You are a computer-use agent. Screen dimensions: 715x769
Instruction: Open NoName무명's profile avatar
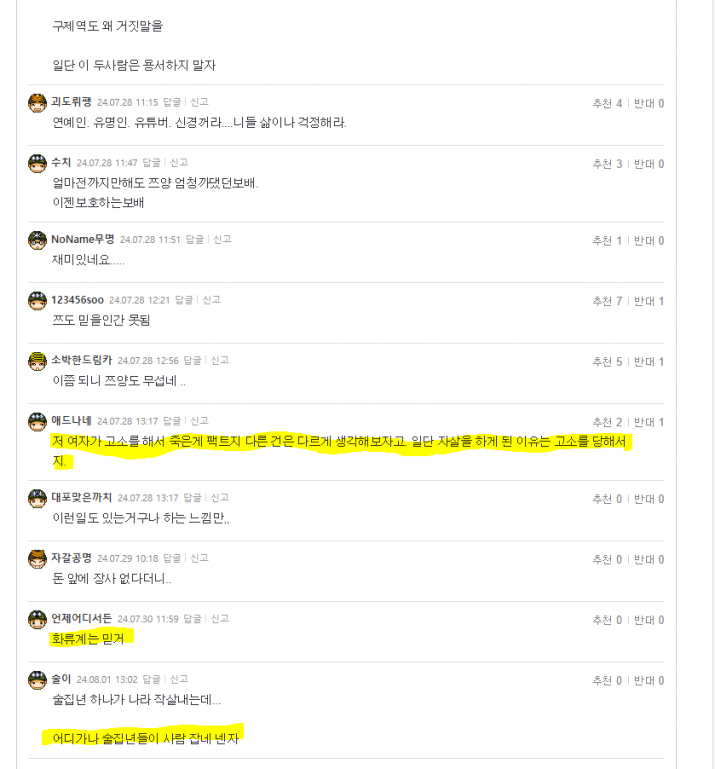point(37,240)
